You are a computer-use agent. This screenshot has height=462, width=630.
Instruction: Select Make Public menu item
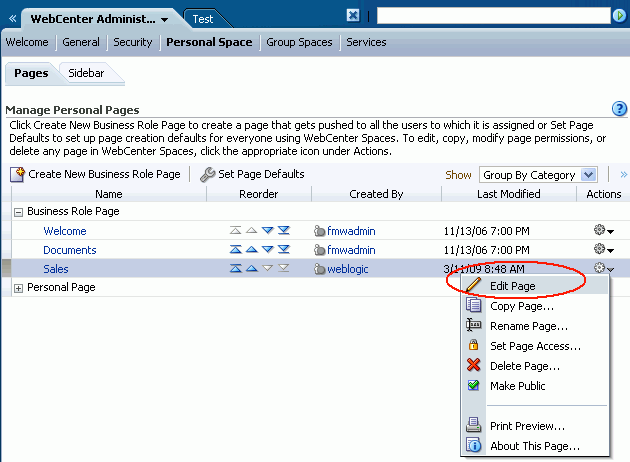pos(534,386)
